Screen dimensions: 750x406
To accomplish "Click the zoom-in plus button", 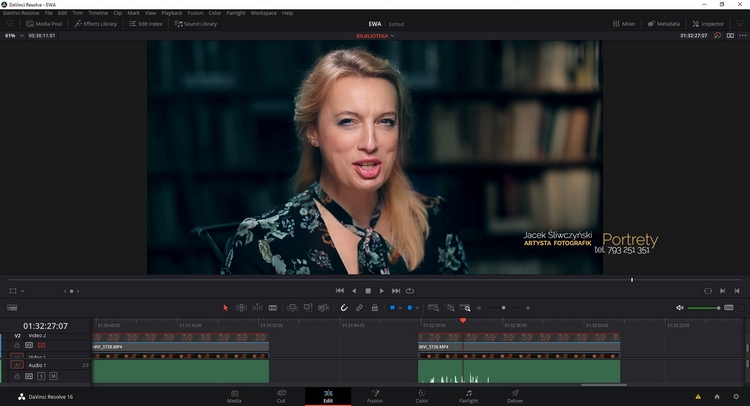I will [x=528, y=308].
